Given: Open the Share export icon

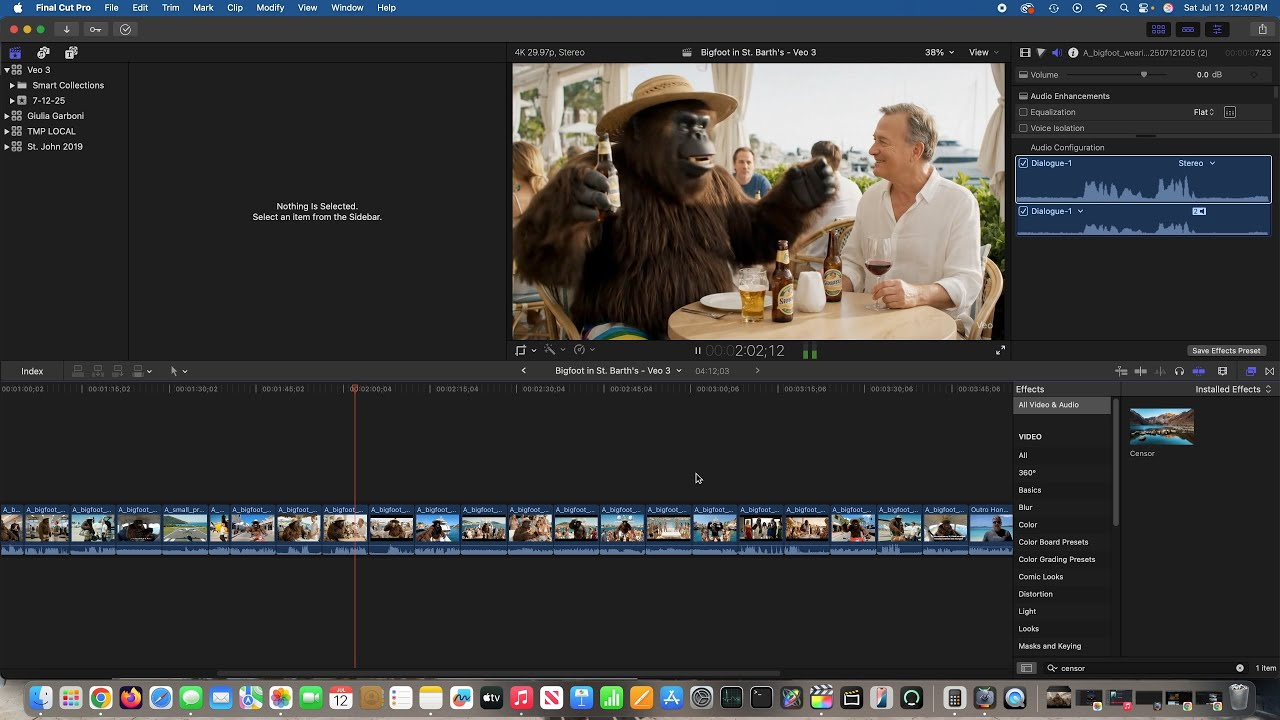Looking at the screenshot, I should tap(1262, 29).
